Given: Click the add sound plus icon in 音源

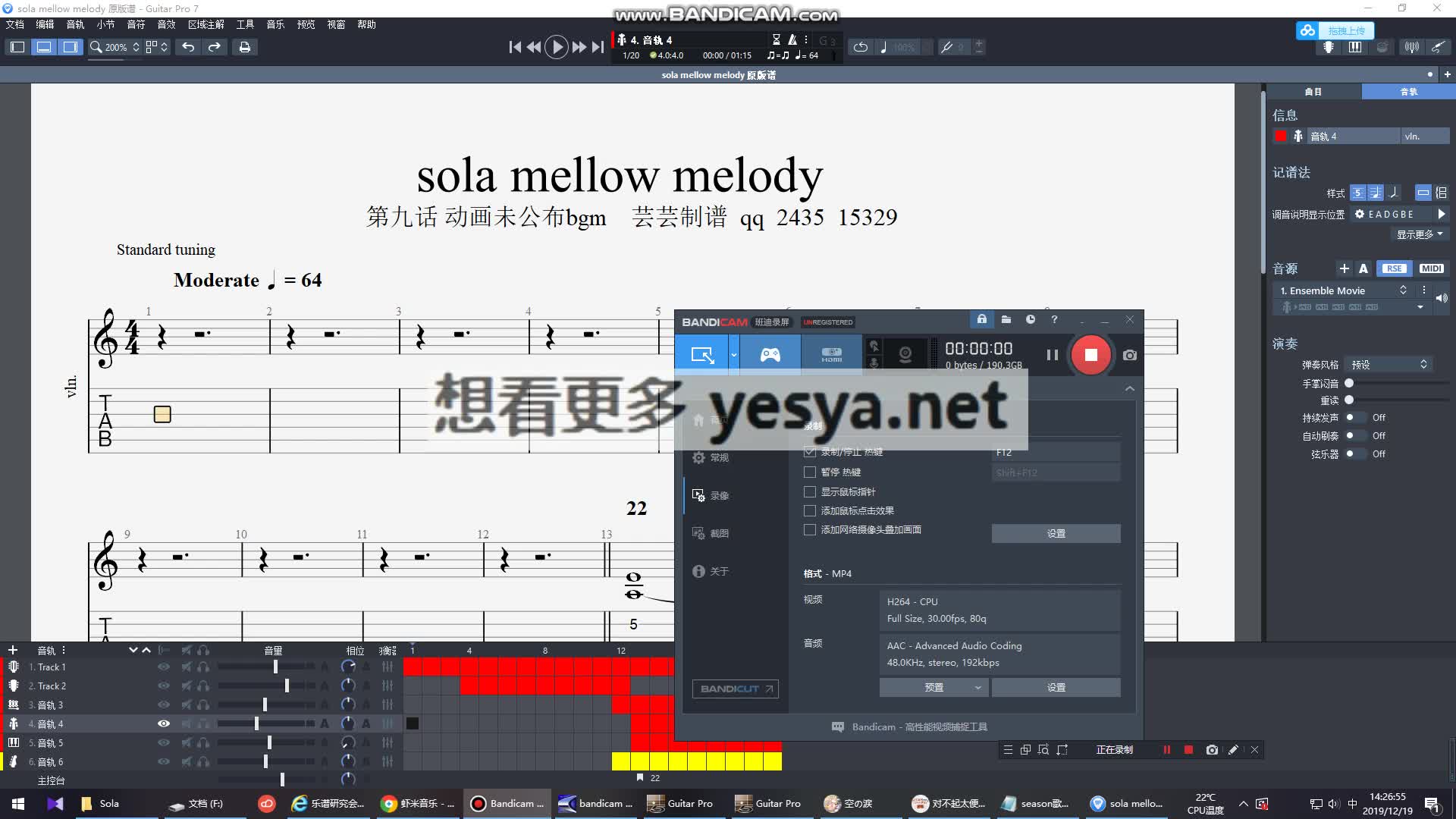Looking at the screenshot, I should tap(1344, 268).
